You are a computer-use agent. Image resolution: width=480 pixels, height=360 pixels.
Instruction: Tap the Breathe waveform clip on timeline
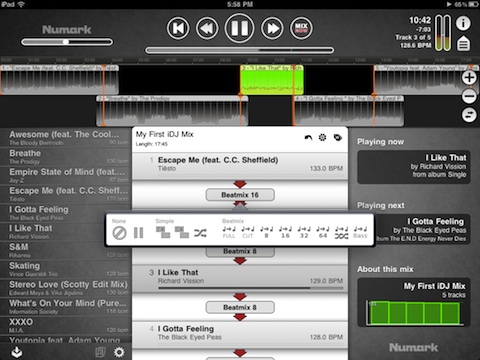pyautogui.click(x=172, y=111)
